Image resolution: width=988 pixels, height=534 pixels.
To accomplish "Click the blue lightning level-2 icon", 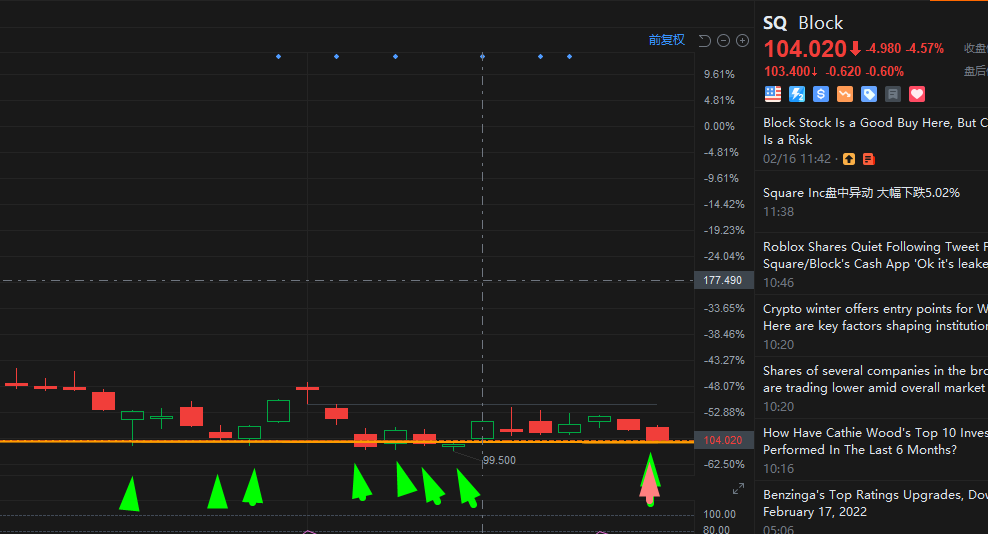I will pos(796,94).
